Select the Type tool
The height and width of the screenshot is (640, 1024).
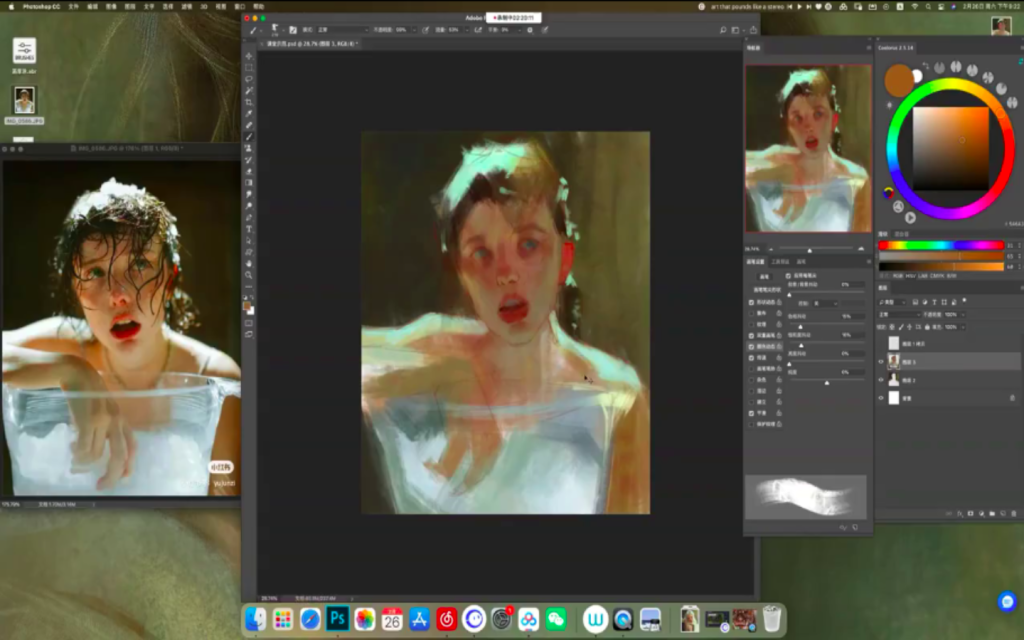pos(249,229)
